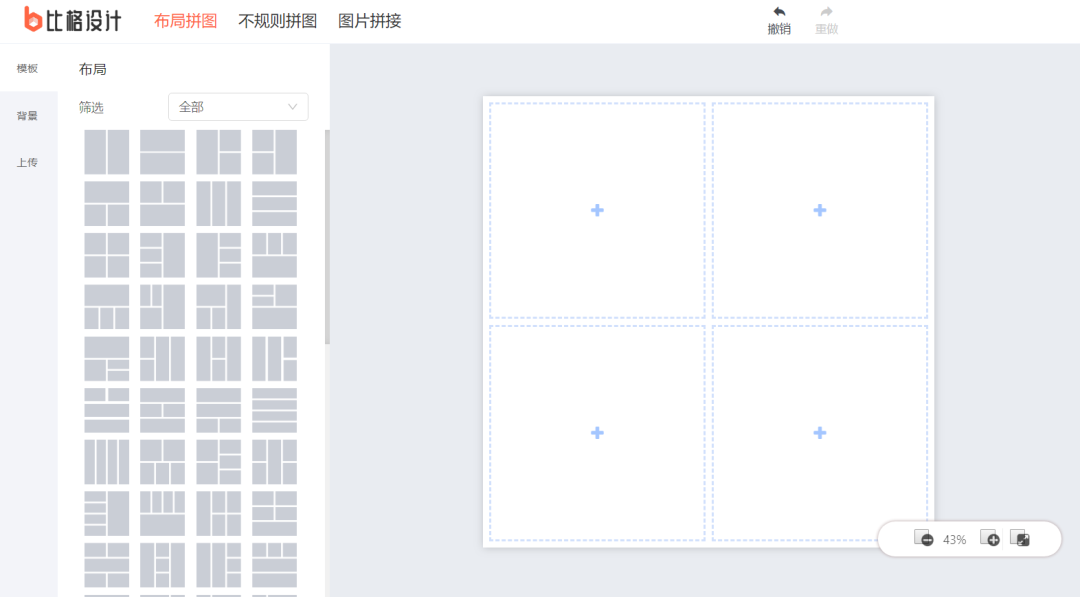Pick layout: tall columns flanking three stacked cells
The width and height of the screenshot is (1080, 597).
pos(163,565)
